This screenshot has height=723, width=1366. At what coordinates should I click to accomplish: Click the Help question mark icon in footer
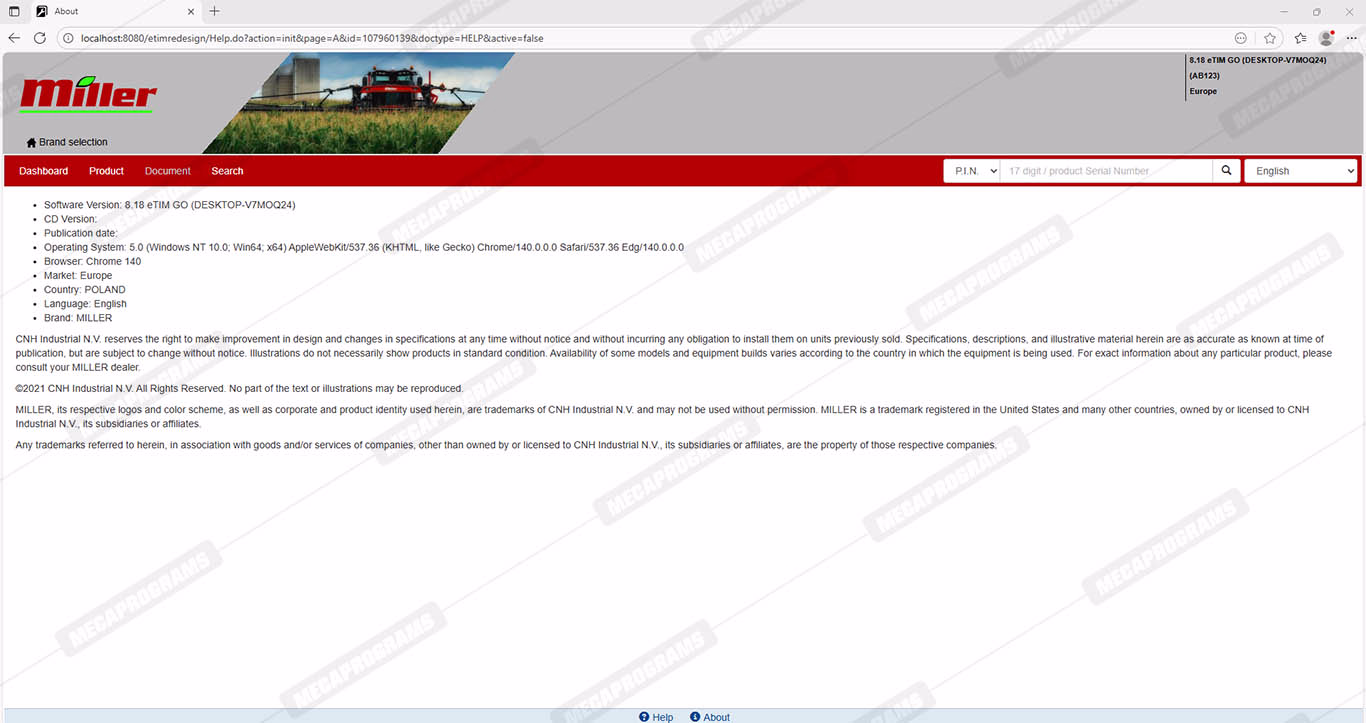[645, 717]
